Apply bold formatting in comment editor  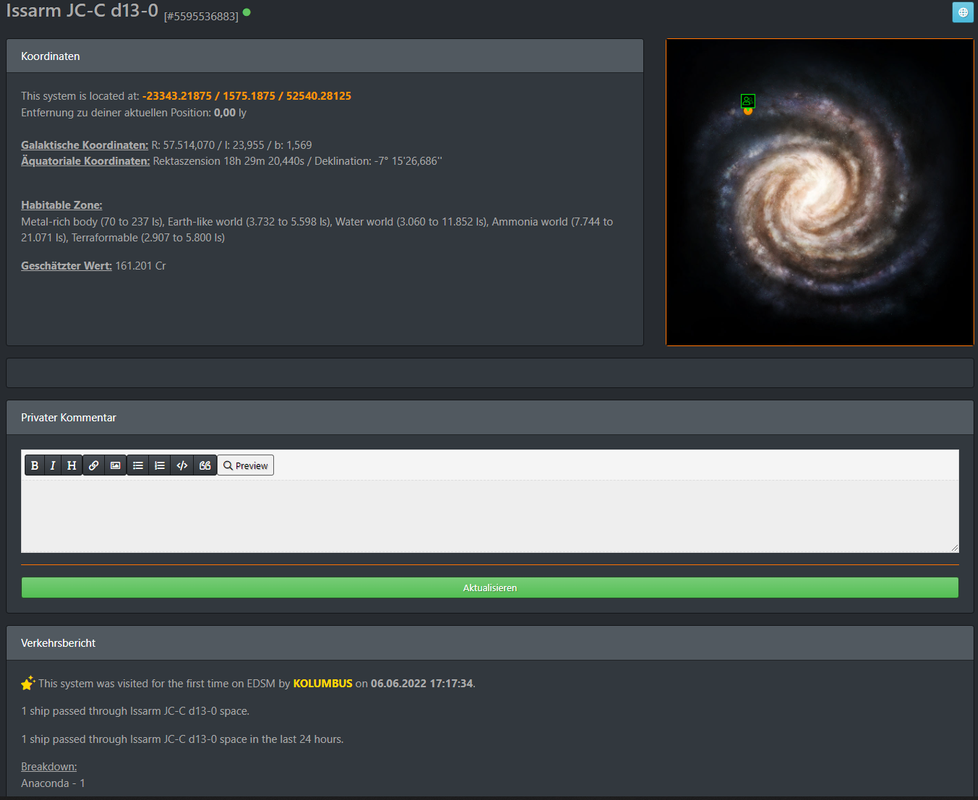tap(35, 465)
